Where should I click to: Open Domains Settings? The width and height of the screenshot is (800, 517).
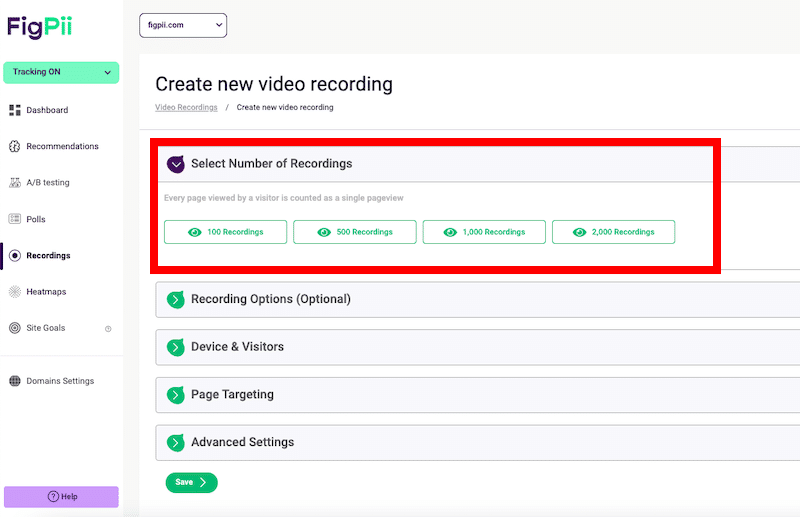point(61,381)
